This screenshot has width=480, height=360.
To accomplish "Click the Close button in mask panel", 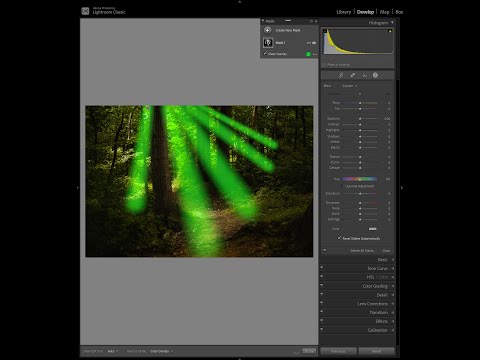I will [x=386, y=251].
